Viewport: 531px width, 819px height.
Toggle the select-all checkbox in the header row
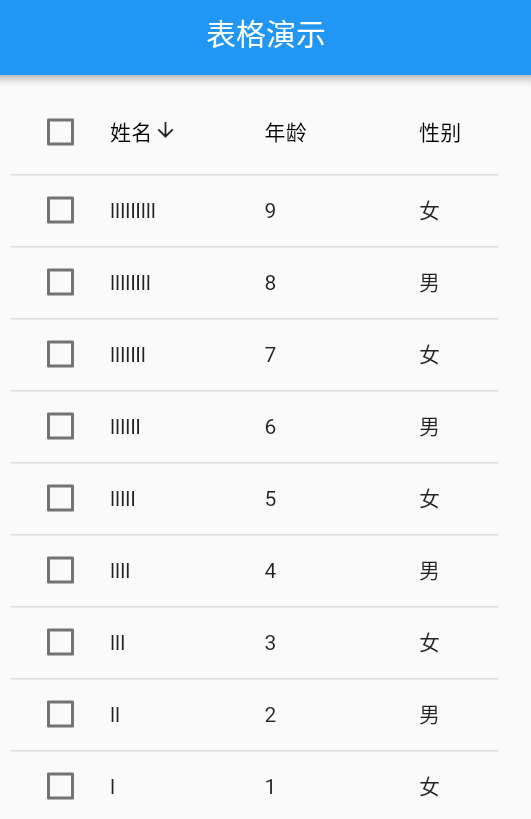pyautogui.click(x=61, y=132)
